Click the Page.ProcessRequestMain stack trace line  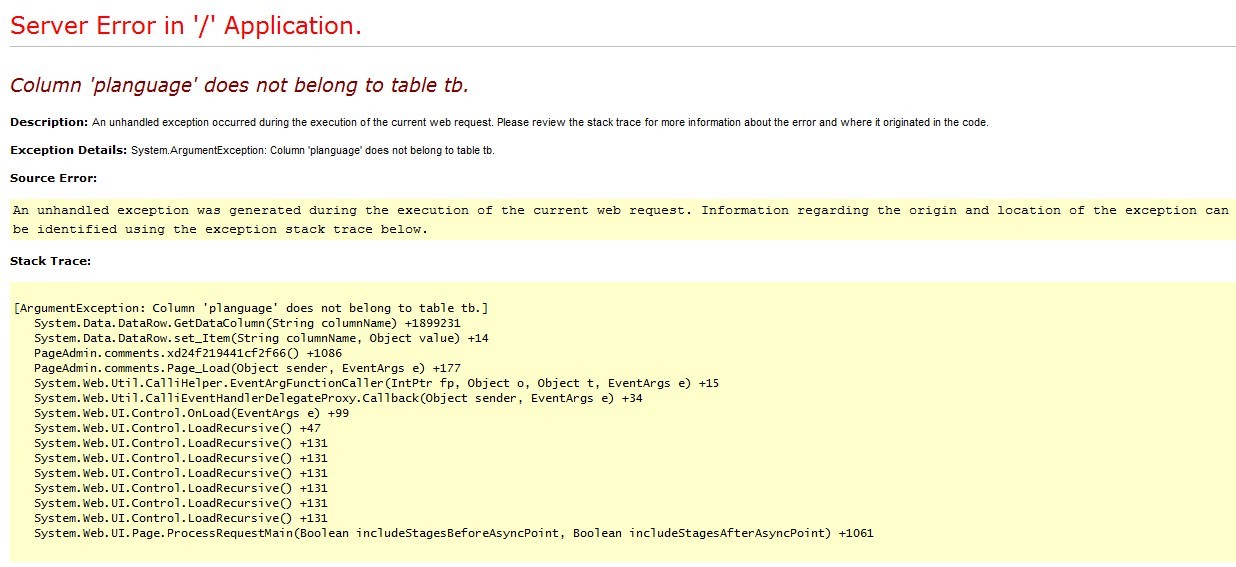tap(453, 533)
